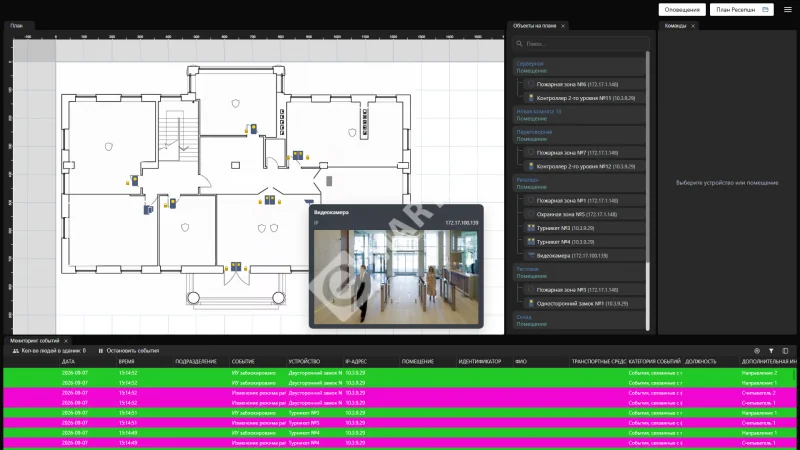Select Пожарная зона №1 in the objects list
The width and height of the screenshot is (800, 450).
(x=584, y=201)
